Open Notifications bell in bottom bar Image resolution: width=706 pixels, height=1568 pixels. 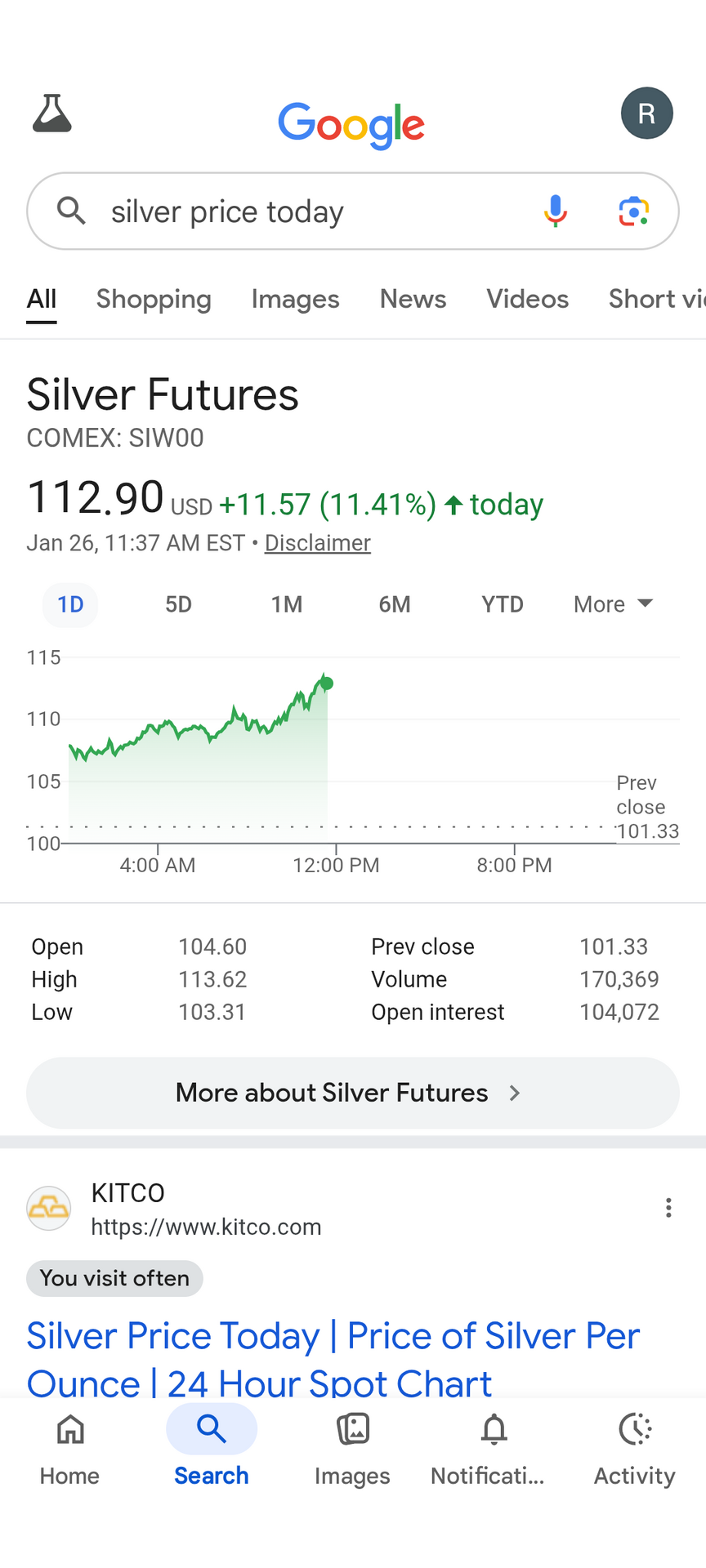pyautogui.click(x=494, y=1450)
